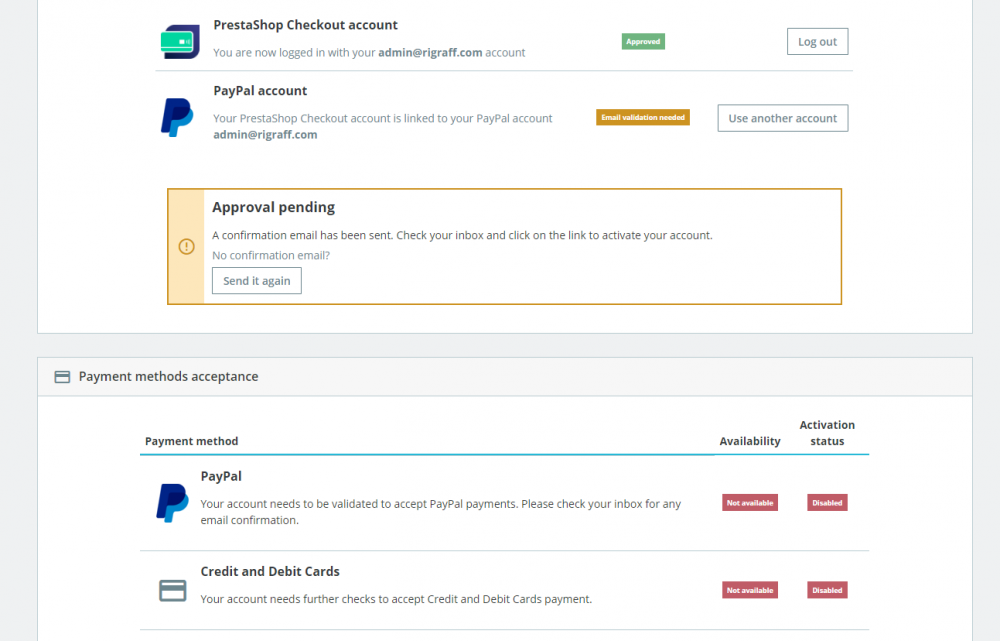Click the PayPal payment method title
1000x641 pixels.
pos(221,476)
